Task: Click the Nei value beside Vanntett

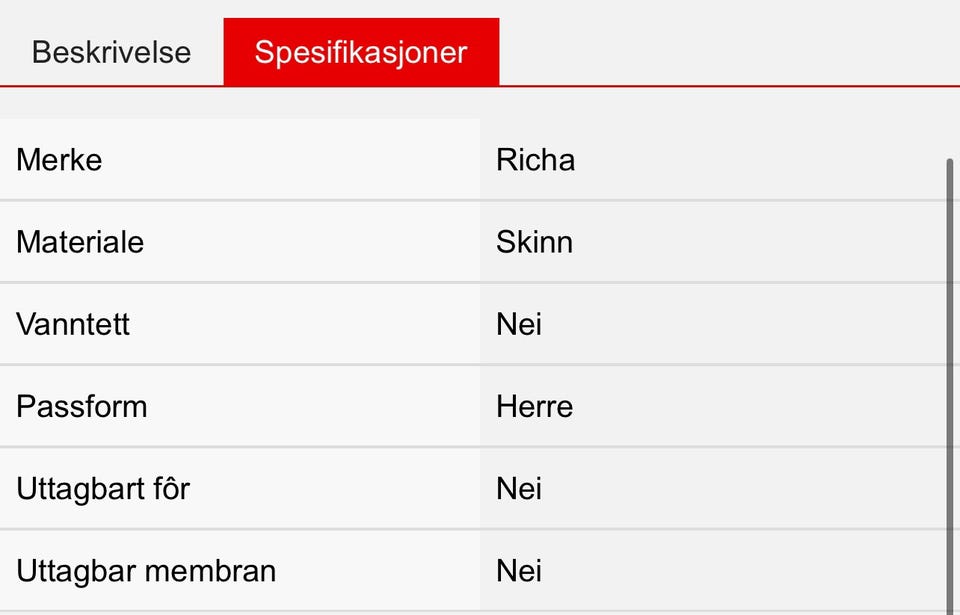Action: pos(519,324)
